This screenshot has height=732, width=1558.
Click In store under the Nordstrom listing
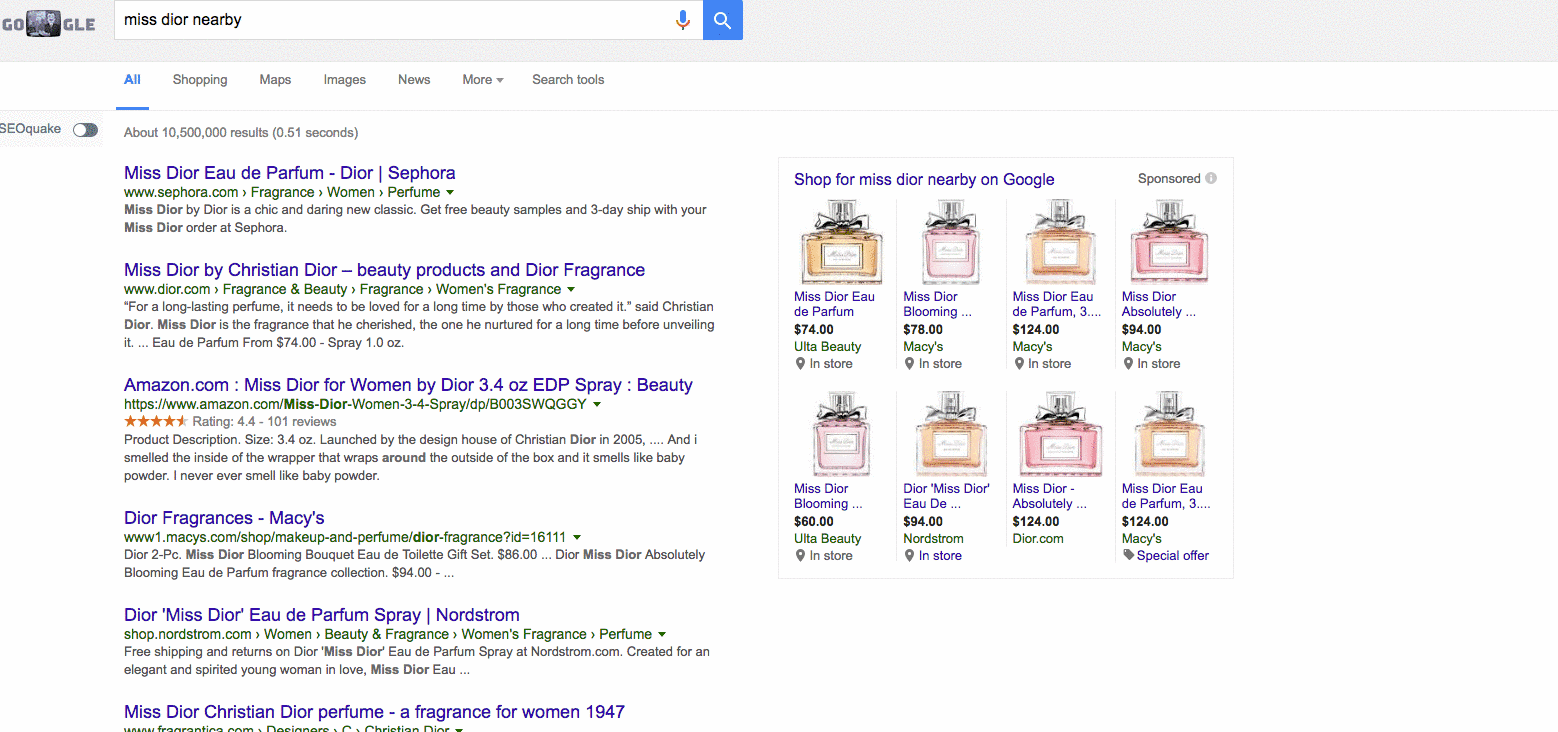click(940, 556)
